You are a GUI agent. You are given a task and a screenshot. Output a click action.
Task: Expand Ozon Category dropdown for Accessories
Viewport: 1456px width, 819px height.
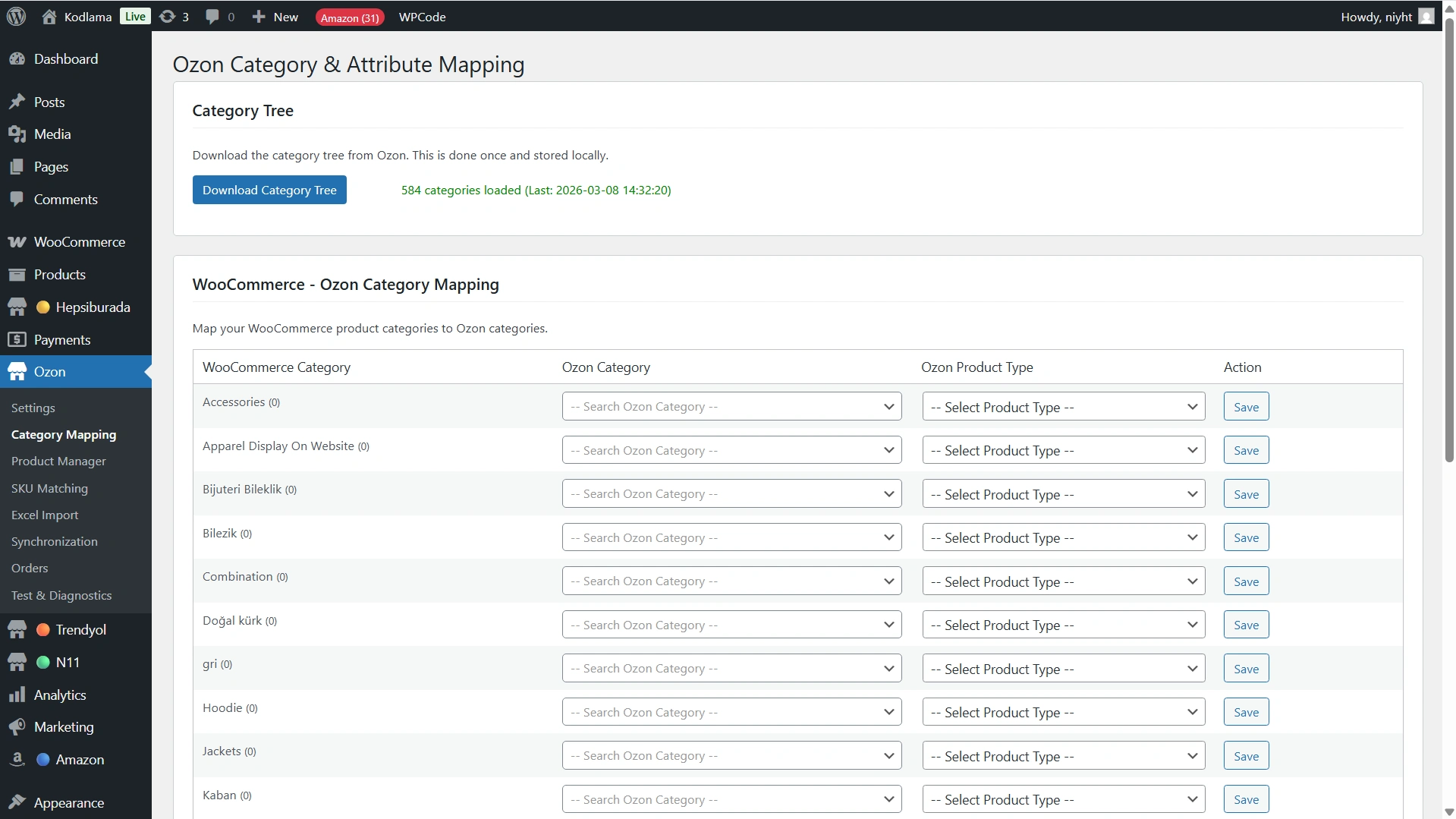tap(731, 407)
